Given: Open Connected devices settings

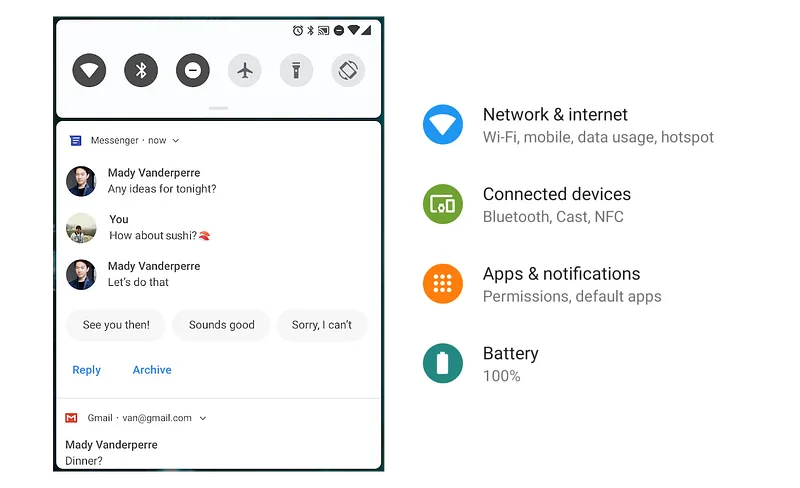Looking at the screenshot, I should coord(527,205).
